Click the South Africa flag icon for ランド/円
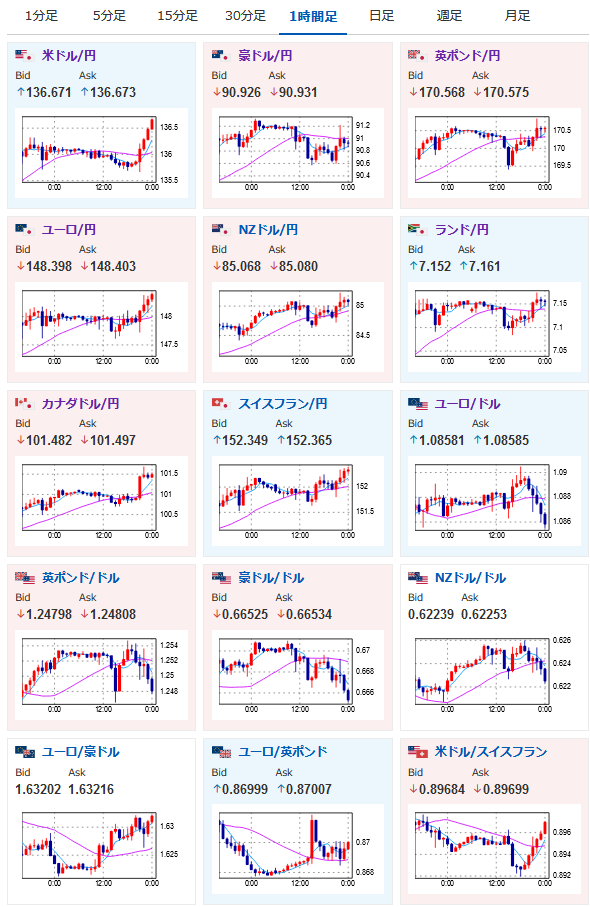 pyautogui.click(x=417, y=230)
